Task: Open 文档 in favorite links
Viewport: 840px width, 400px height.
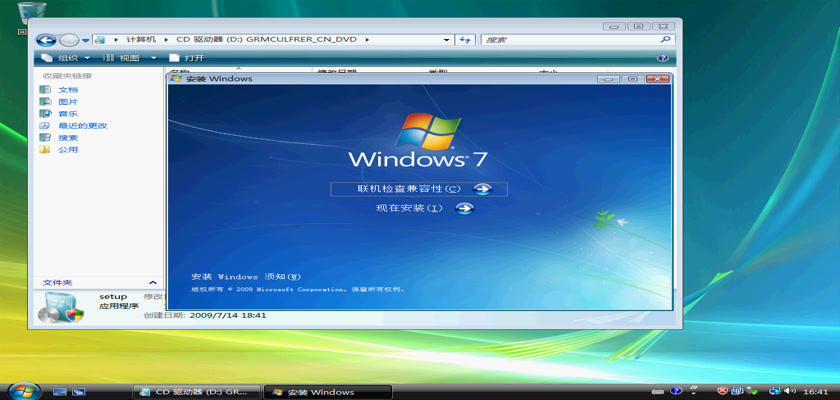Action: tap(68, 90)
